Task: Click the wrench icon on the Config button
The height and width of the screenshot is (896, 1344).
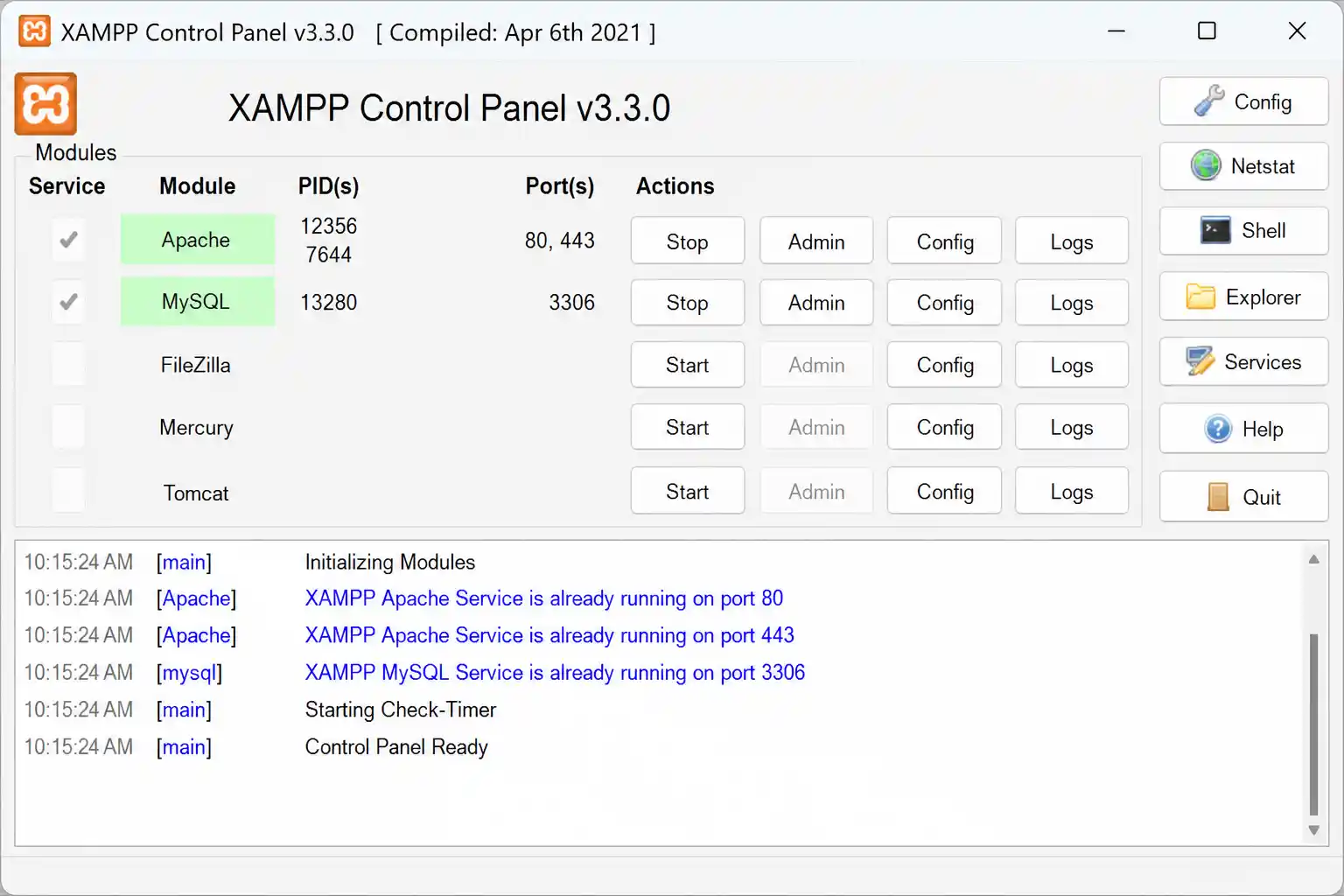Action: coord(1209,101)
